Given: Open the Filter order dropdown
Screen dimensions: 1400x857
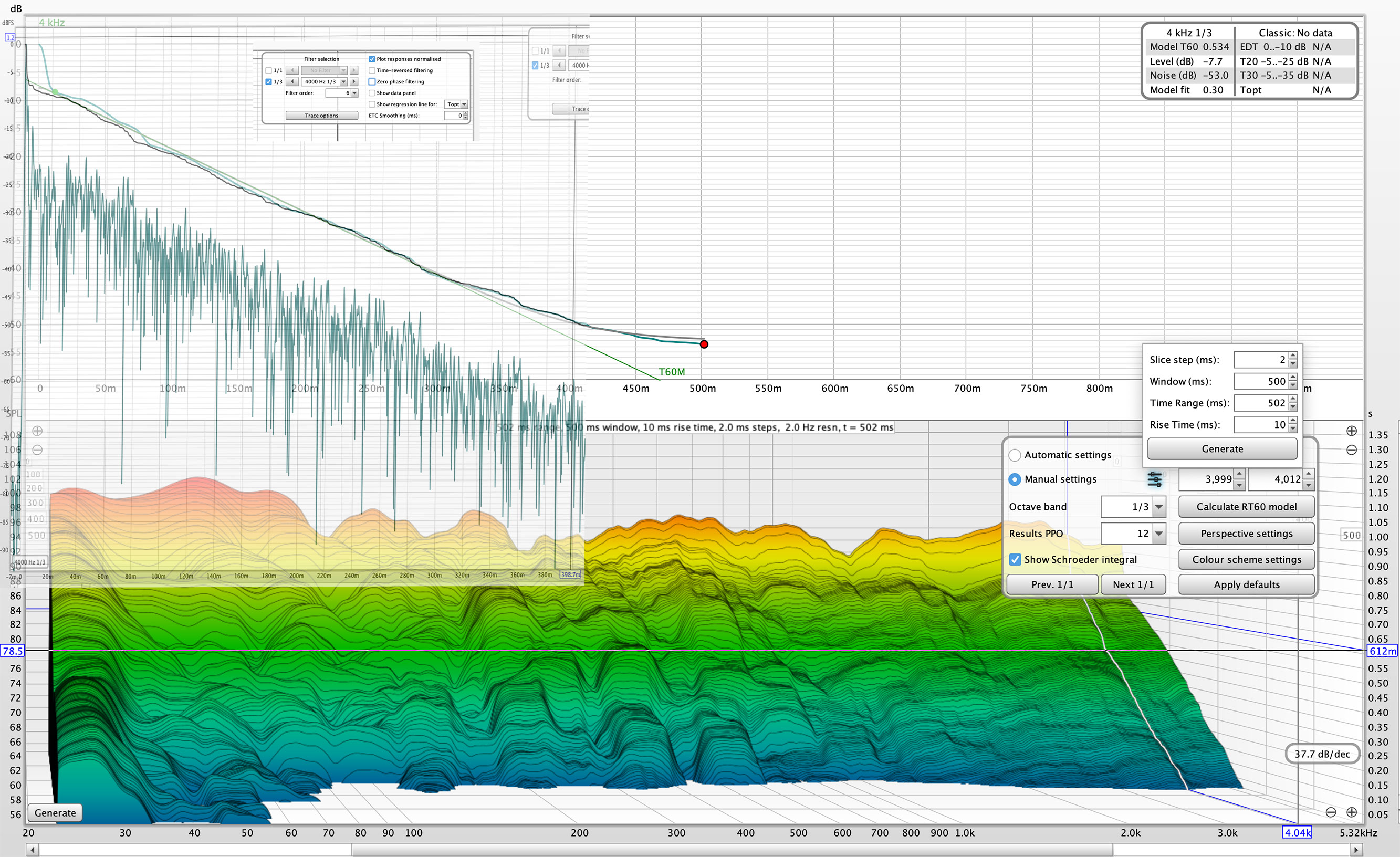Looking at the screenshot, I should coord(354,93).
